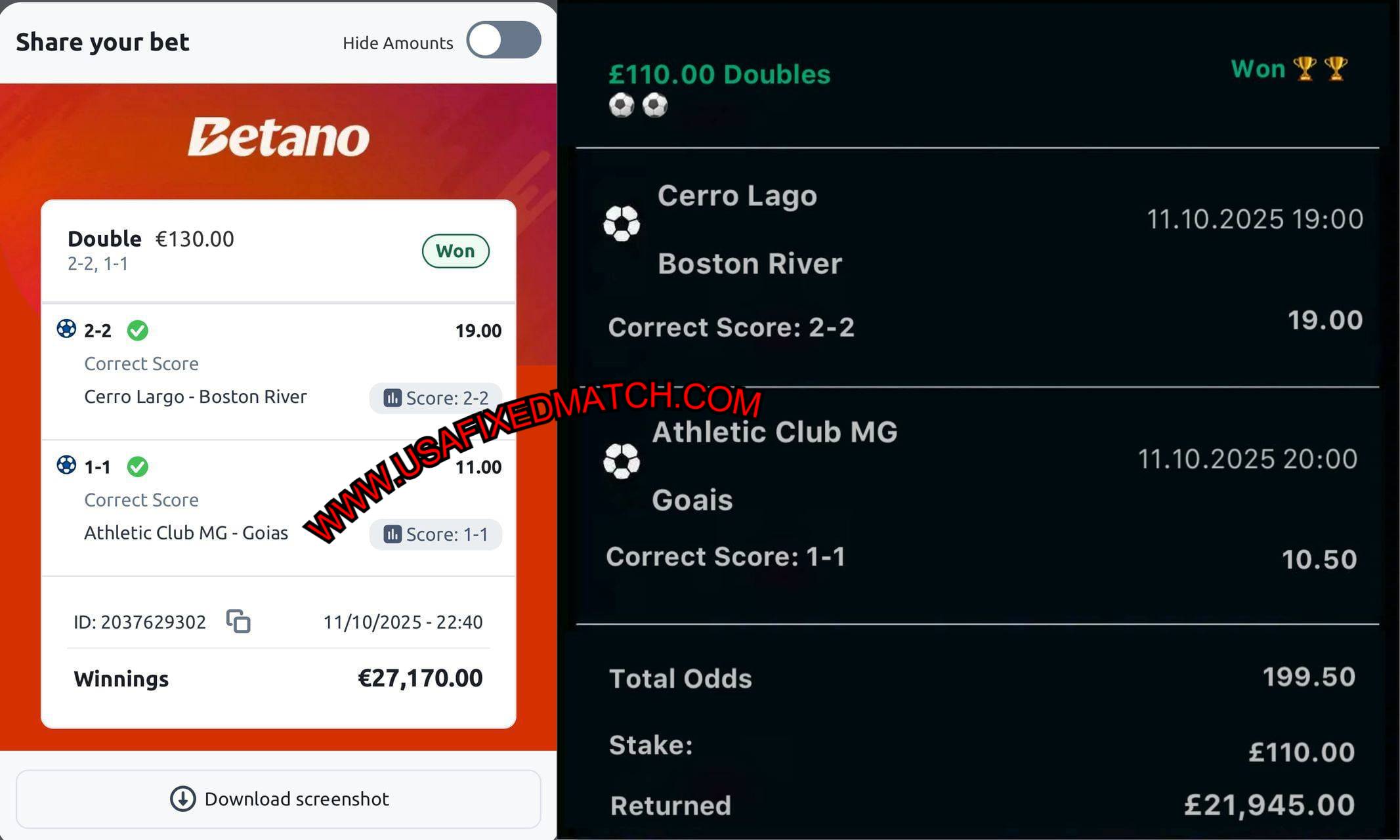Select the £110.00 Doubles heading

point(719,74)
